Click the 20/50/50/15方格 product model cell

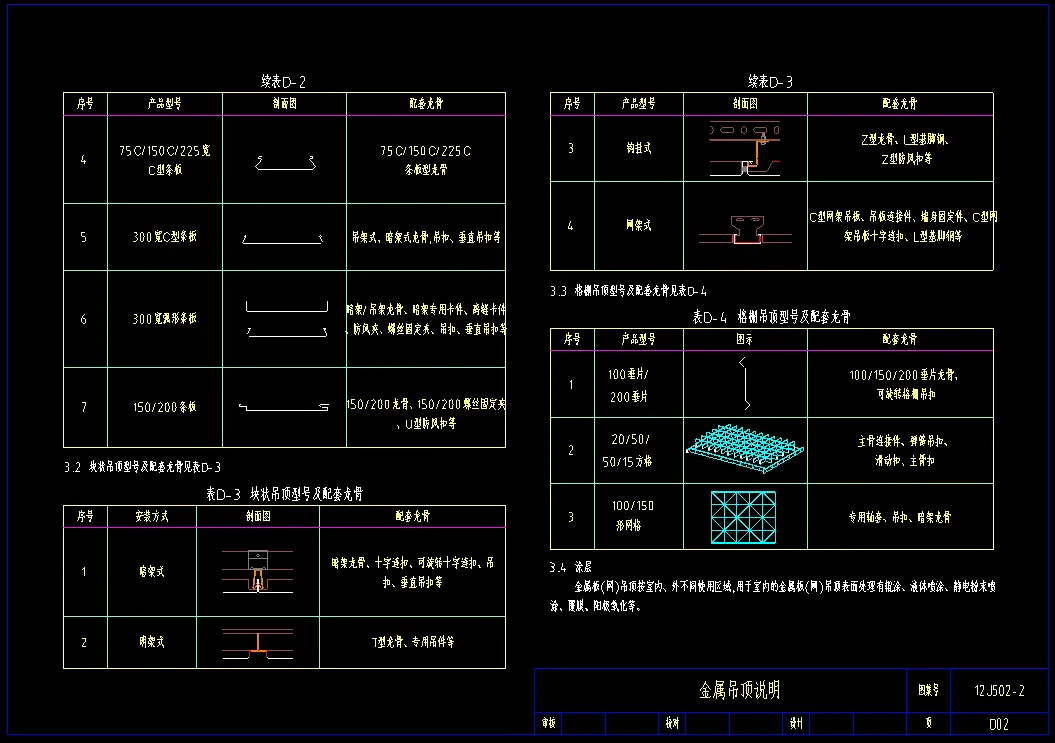pyautogui.click(x=627, y=450)
